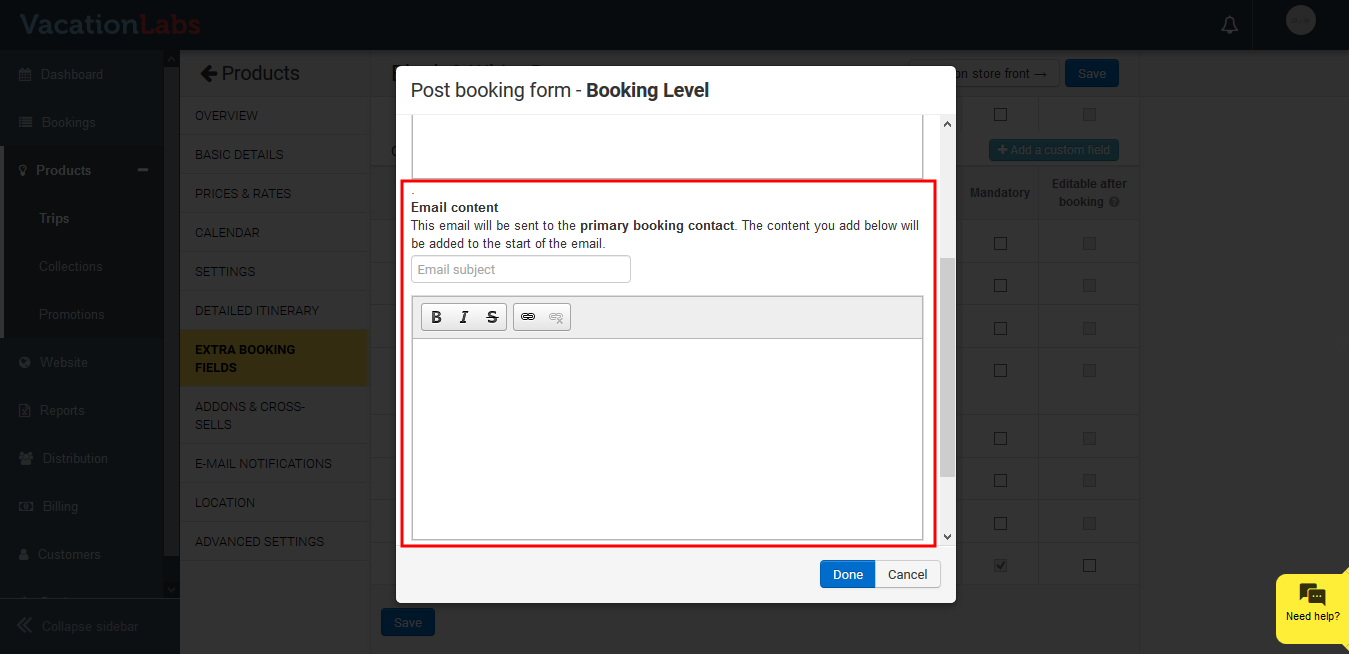Check the first Mandatory column checkbox

pos(1000,243)
